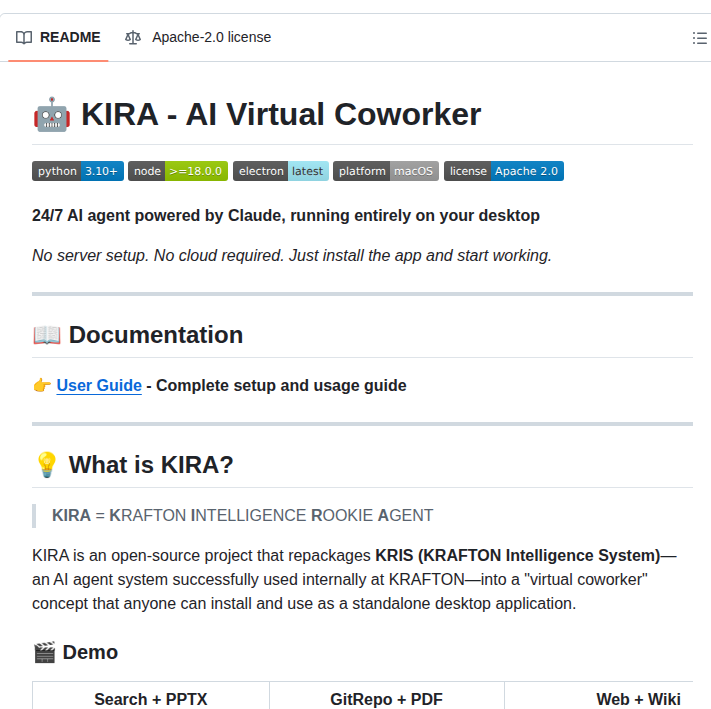Image resolution: width=711 pixels, height=709 pixels.
Task: Click the electron latest badge
Action: [x=281, y=171]
